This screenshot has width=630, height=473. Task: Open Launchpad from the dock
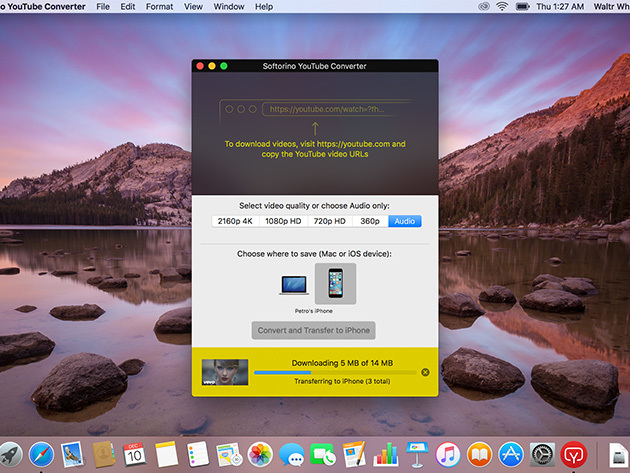10,455
